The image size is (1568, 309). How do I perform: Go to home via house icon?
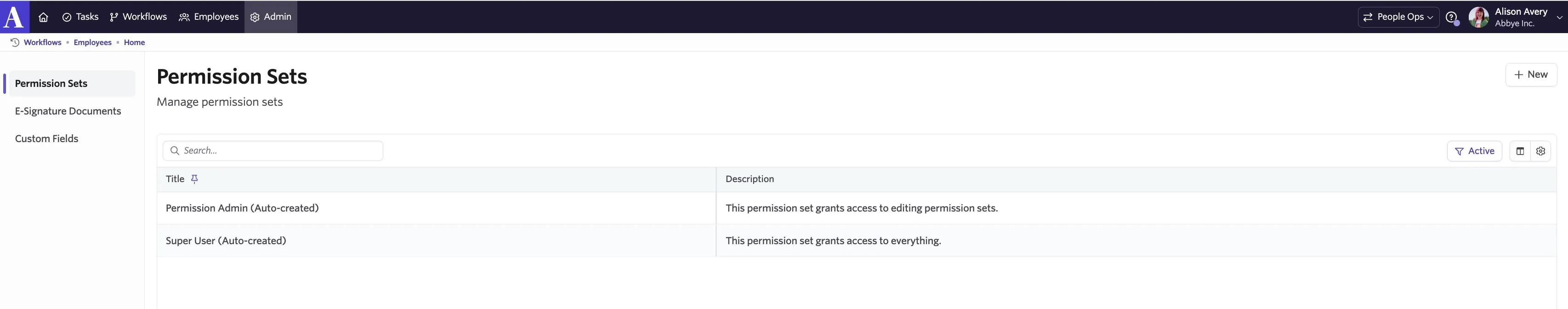(x=43, y=17)
